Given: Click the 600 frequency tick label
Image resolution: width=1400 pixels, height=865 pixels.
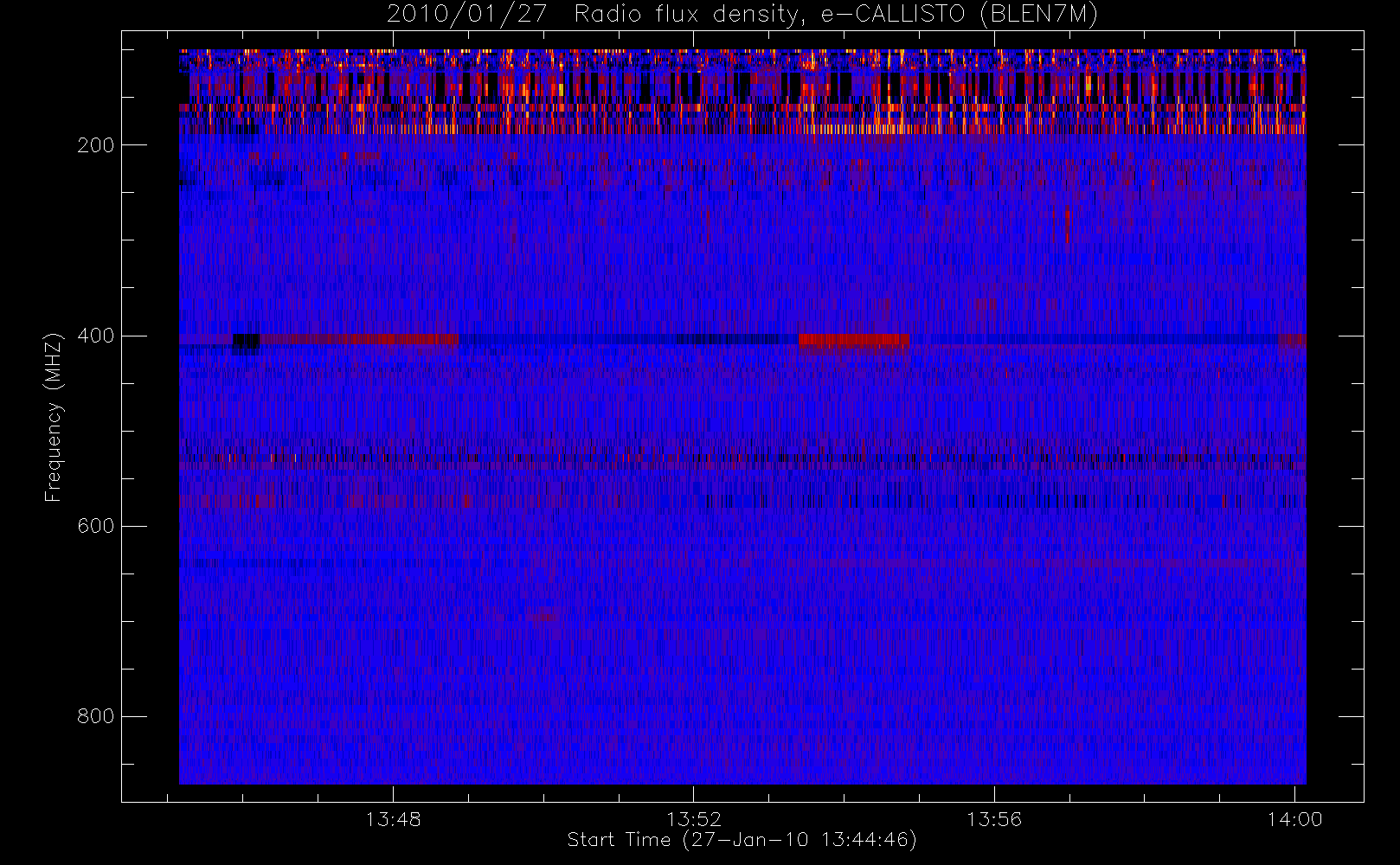Looking at the screenshot, I should coord(96,526).
